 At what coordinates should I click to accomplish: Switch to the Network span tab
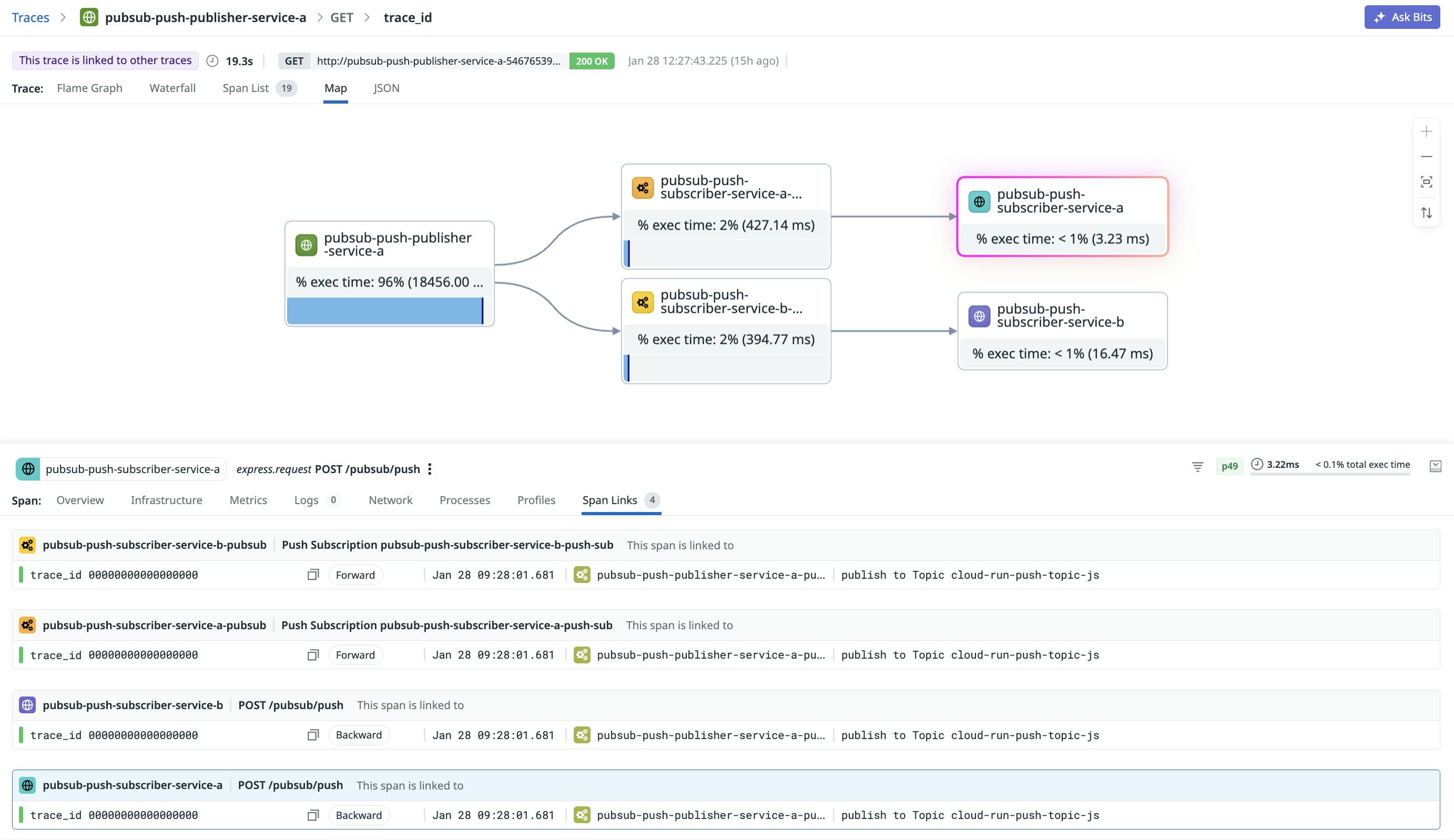pos(391,500)
